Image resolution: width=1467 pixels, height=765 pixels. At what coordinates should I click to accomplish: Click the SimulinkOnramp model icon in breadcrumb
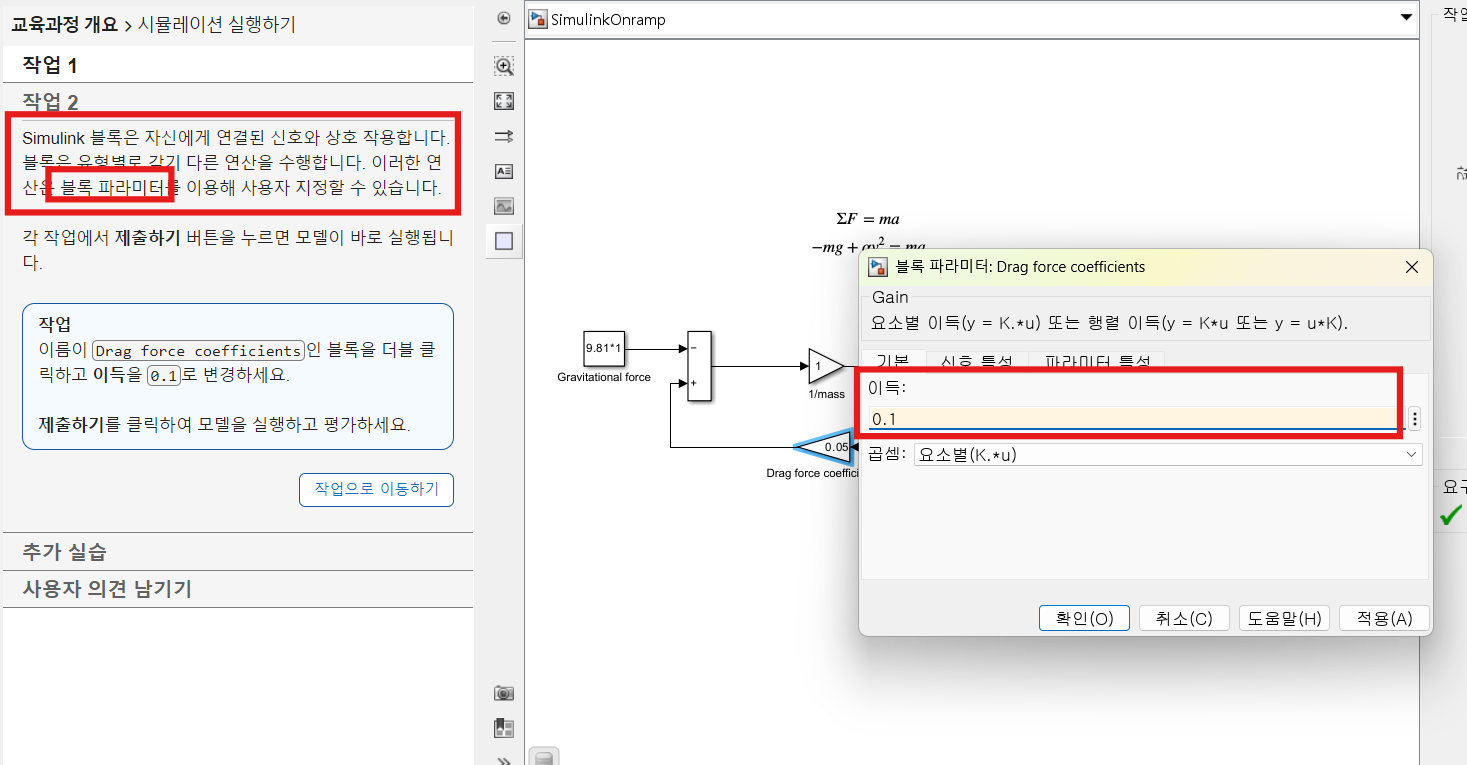[x=539, y=19]
